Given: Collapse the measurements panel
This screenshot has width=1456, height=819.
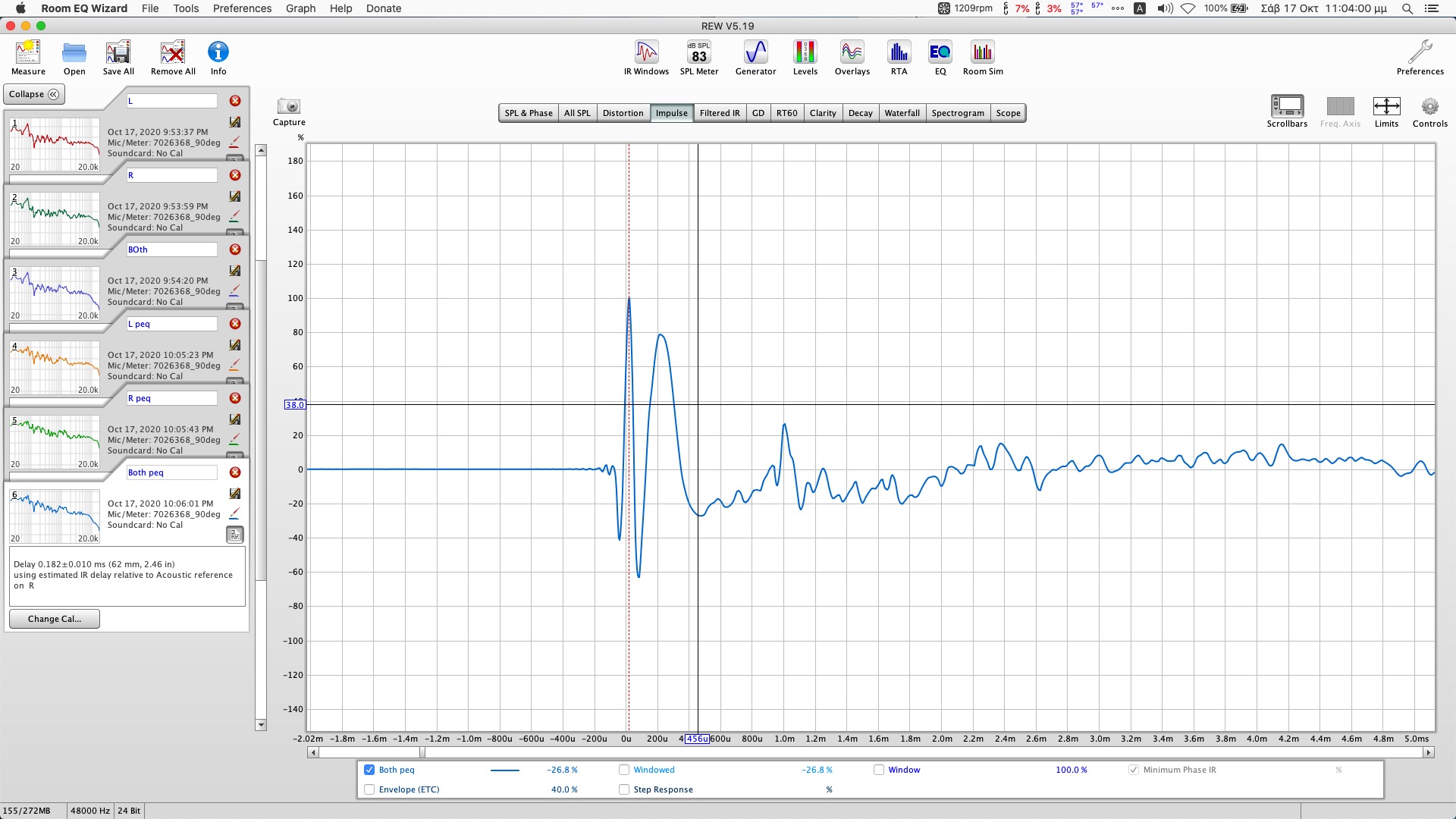Looking at the screenshot, I should 34,94.
